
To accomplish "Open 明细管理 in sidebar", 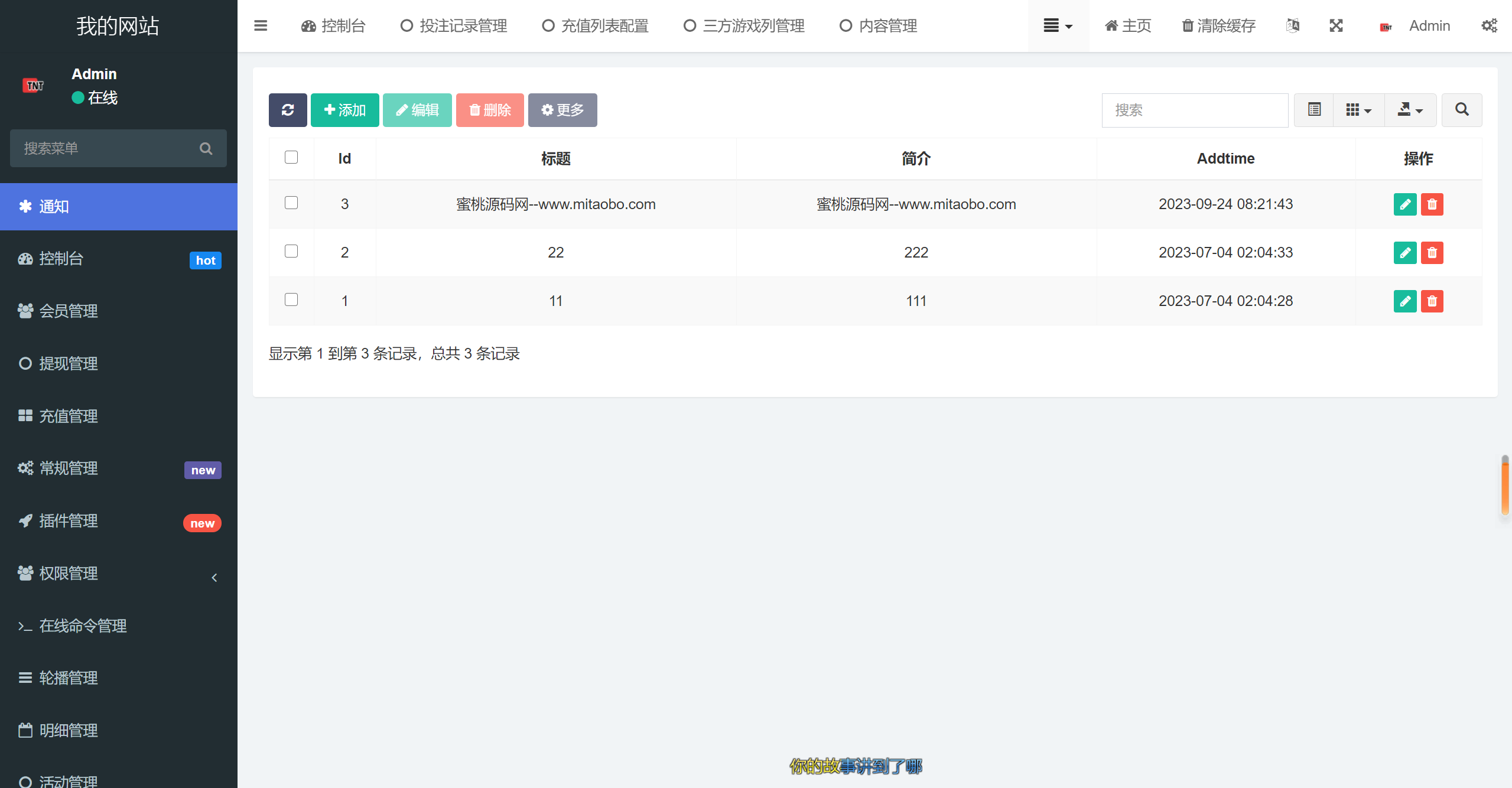I will pos(119,731).
